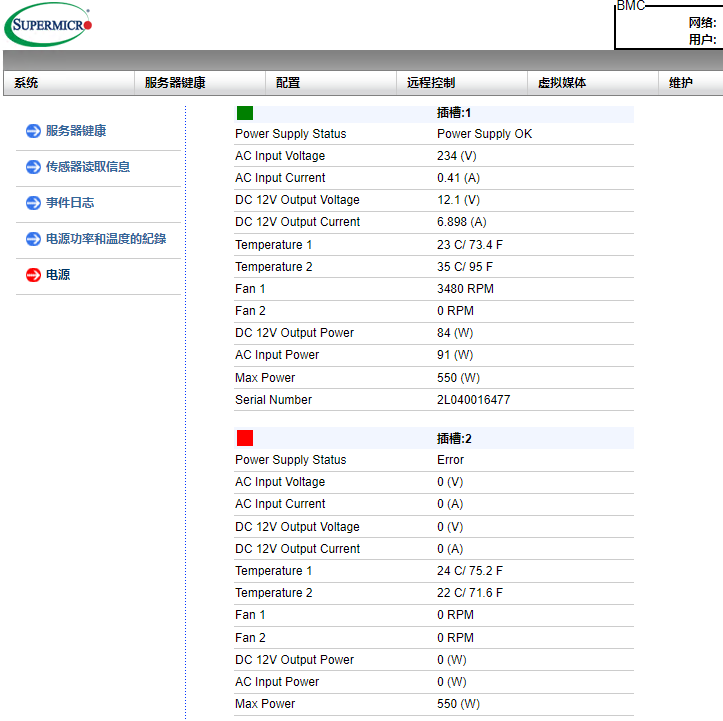
Task: Click the '35 C/ 95 F' temperature value
Action: tap(465, 267)
